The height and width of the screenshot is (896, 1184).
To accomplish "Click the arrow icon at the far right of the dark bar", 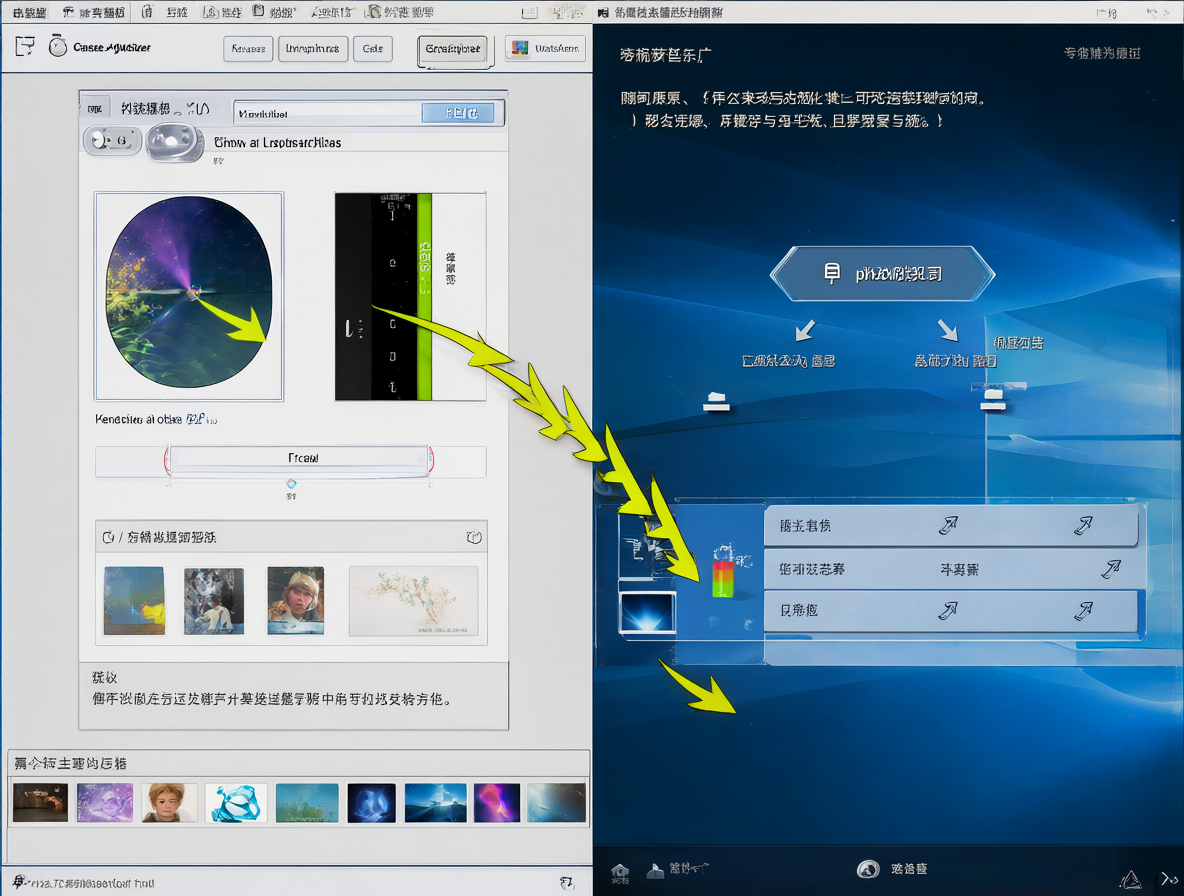I will point(1169,879).
